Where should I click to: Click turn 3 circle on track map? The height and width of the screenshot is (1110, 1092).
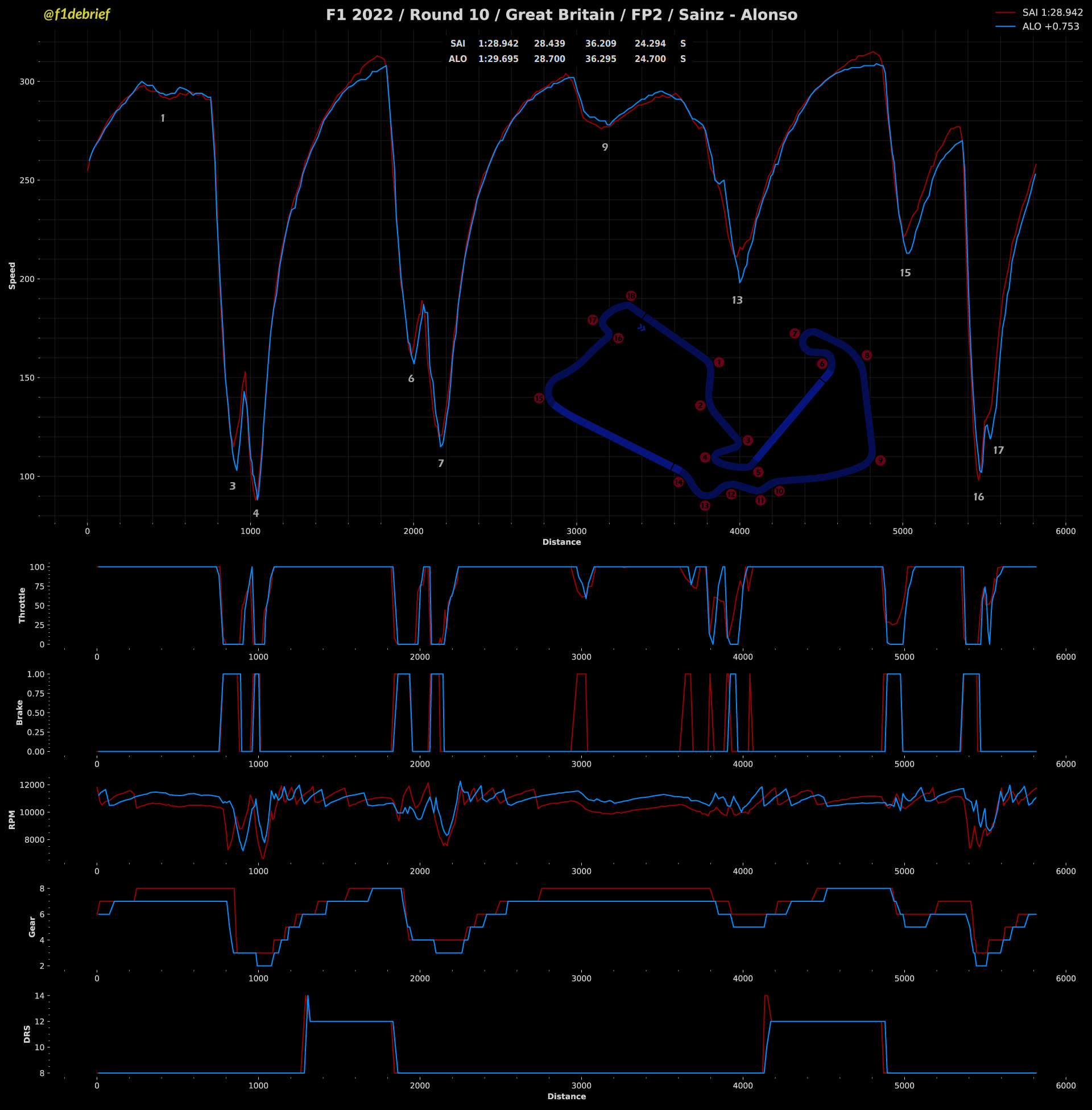748,440
